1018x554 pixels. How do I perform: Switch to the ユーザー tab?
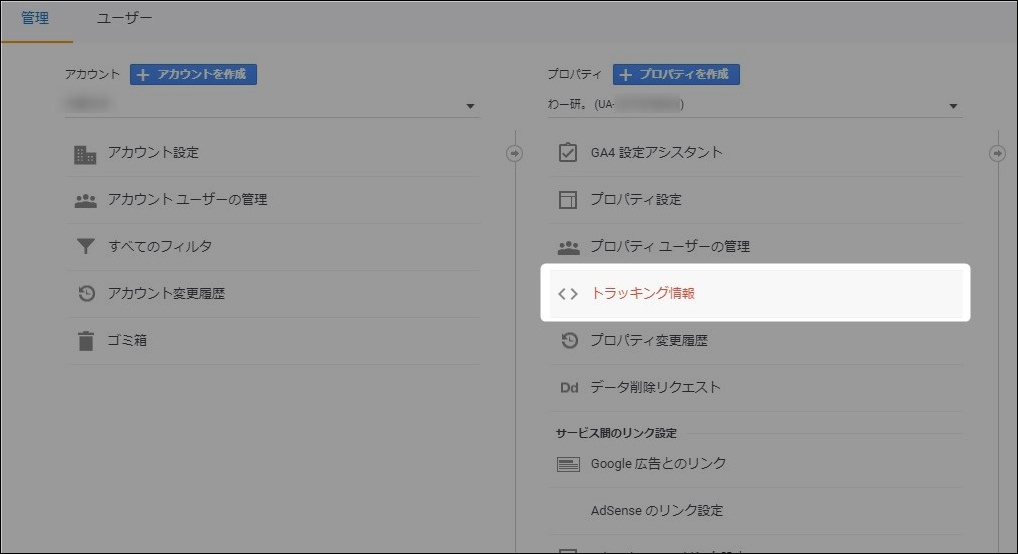tap(125, 19)
